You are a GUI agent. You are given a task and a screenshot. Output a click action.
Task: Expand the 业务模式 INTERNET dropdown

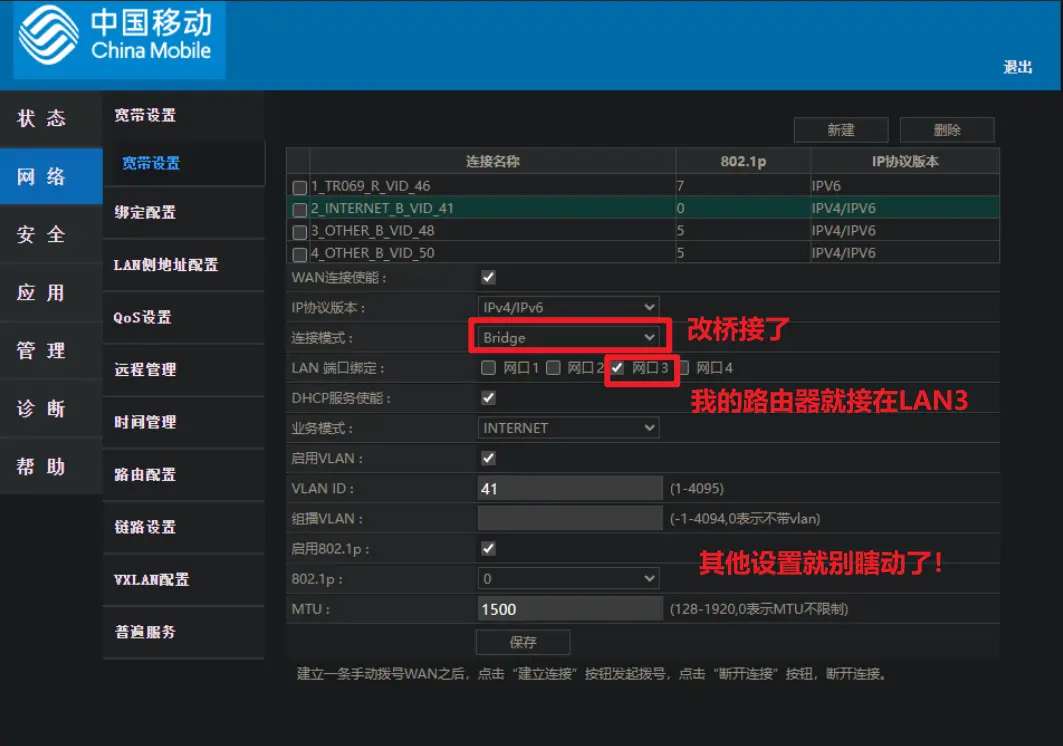568,428
